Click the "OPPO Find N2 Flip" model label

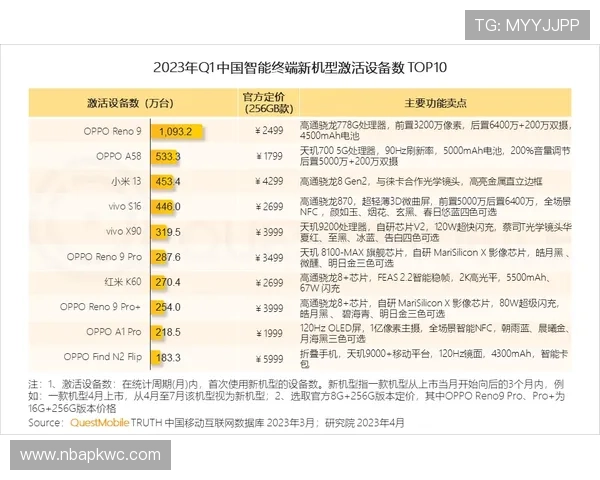click(x=103, y=357)
